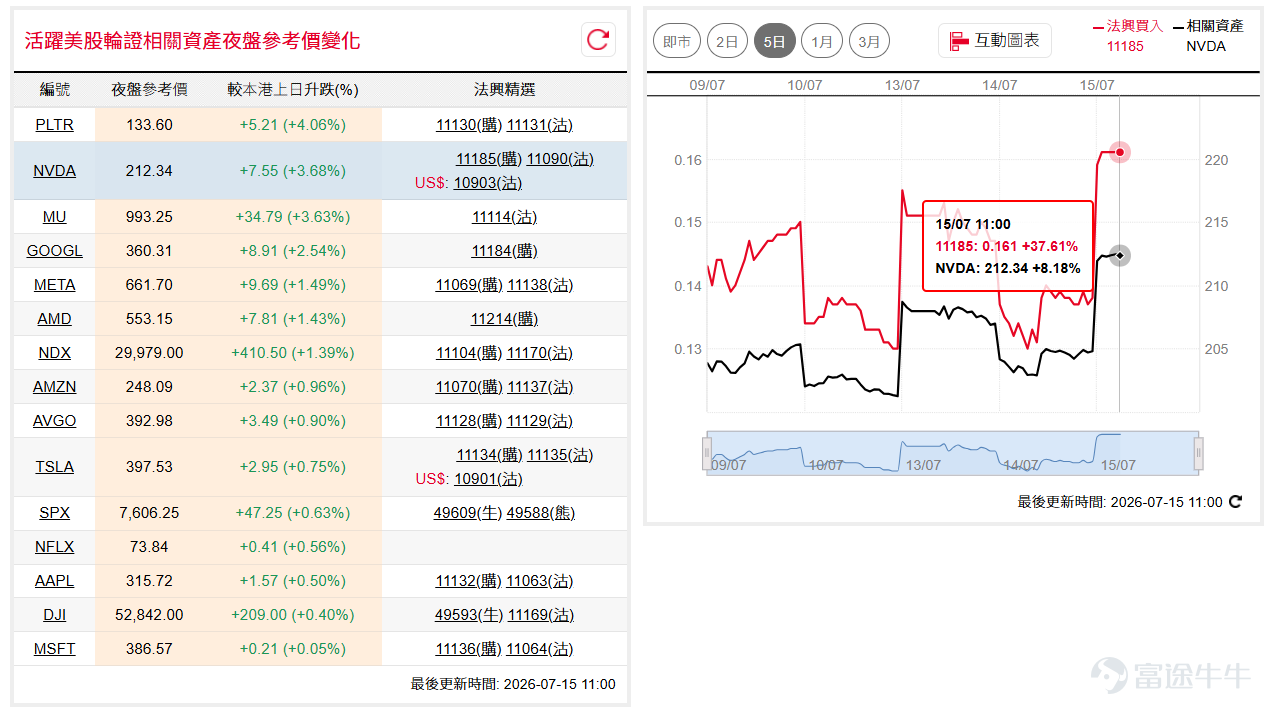Open AMZN ticker link

(x=54, y=387)
